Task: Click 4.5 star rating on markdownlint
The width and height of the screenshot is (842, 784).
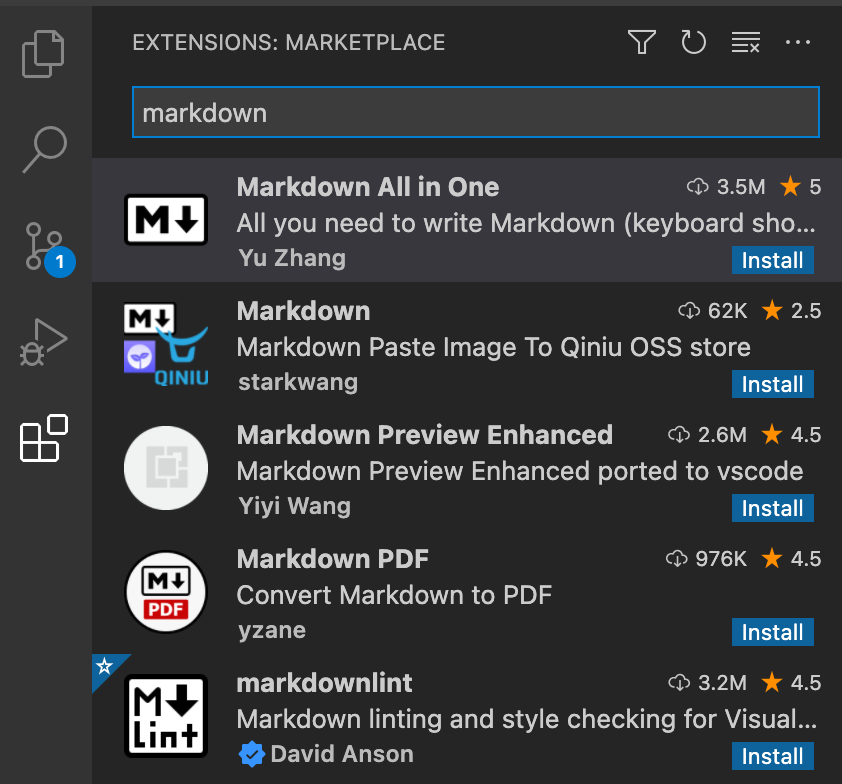Action: click(791, 683)
